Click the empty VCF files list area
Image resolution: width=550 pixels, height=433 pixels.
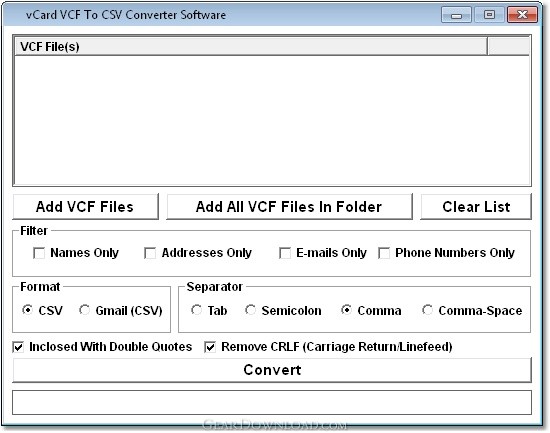[x=272, y=120]
